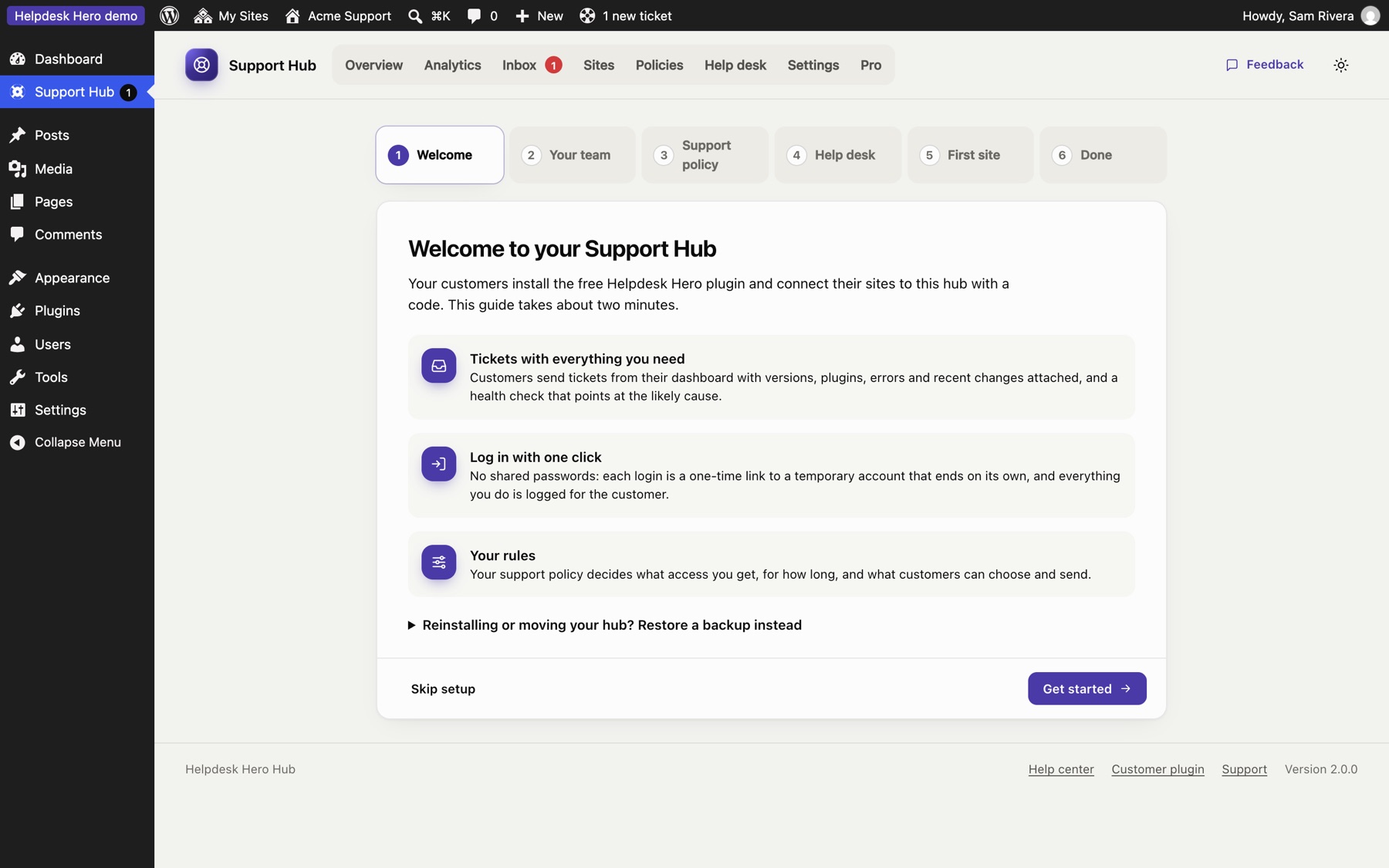
Task: Switch to the Analytics tab
Action: pyautogui.click(x=452, y=65)
